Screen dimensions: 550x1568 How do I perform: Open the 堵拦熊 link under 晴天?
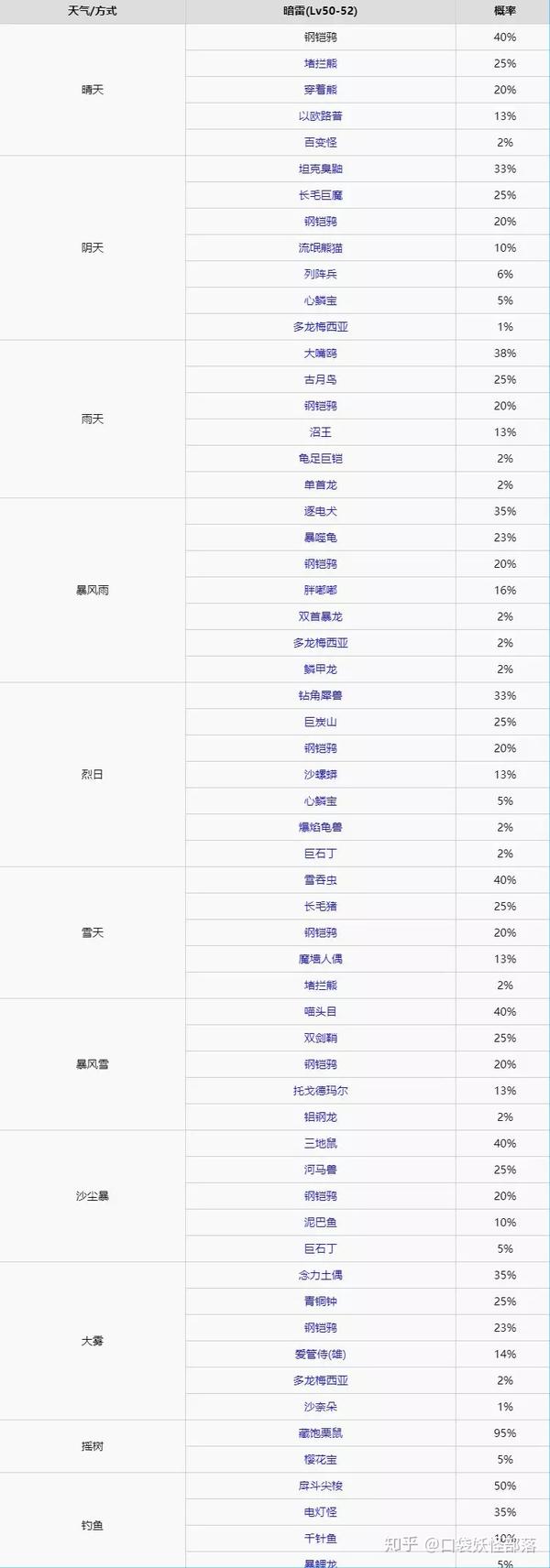click(x=321, y=63)
